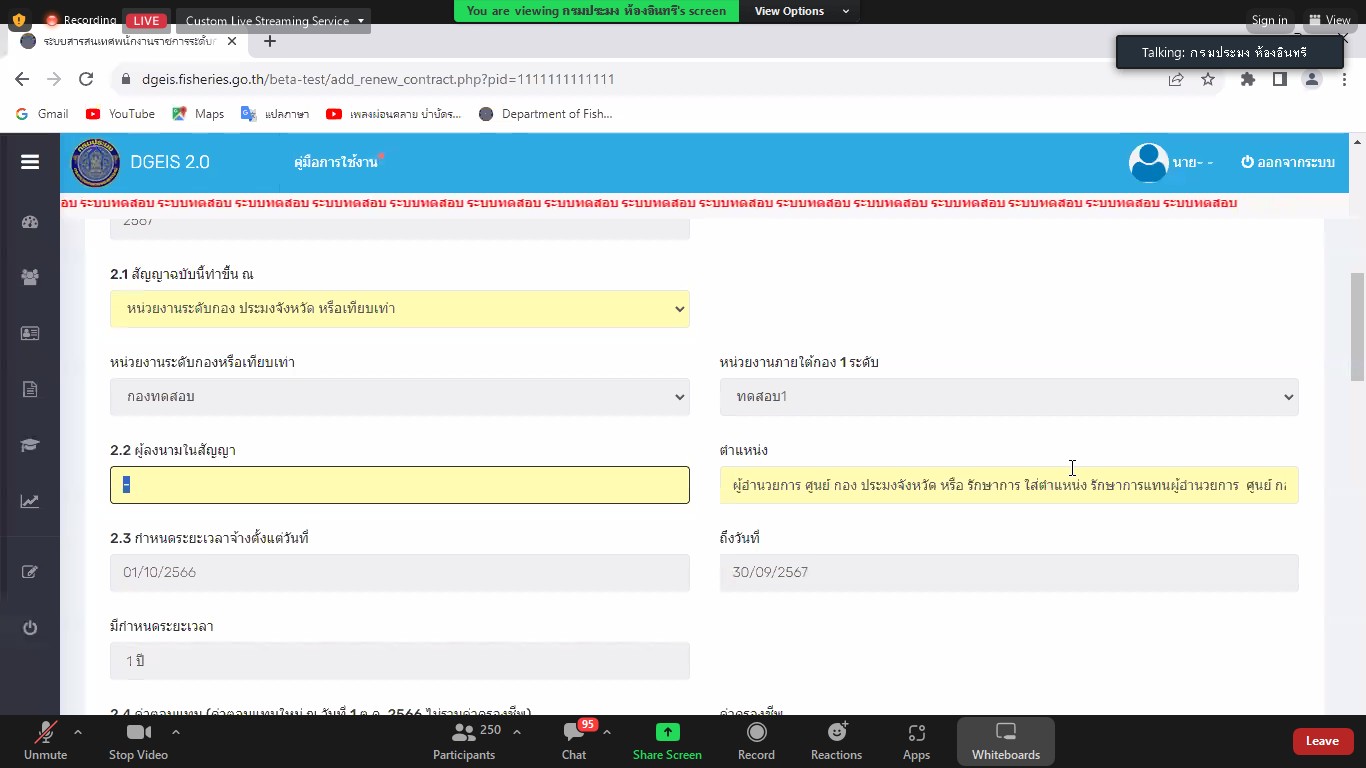This screenshot has width=1366, height=768.
Task: Toggle Record in the Zoom toolbar
Action: (756, 740)
